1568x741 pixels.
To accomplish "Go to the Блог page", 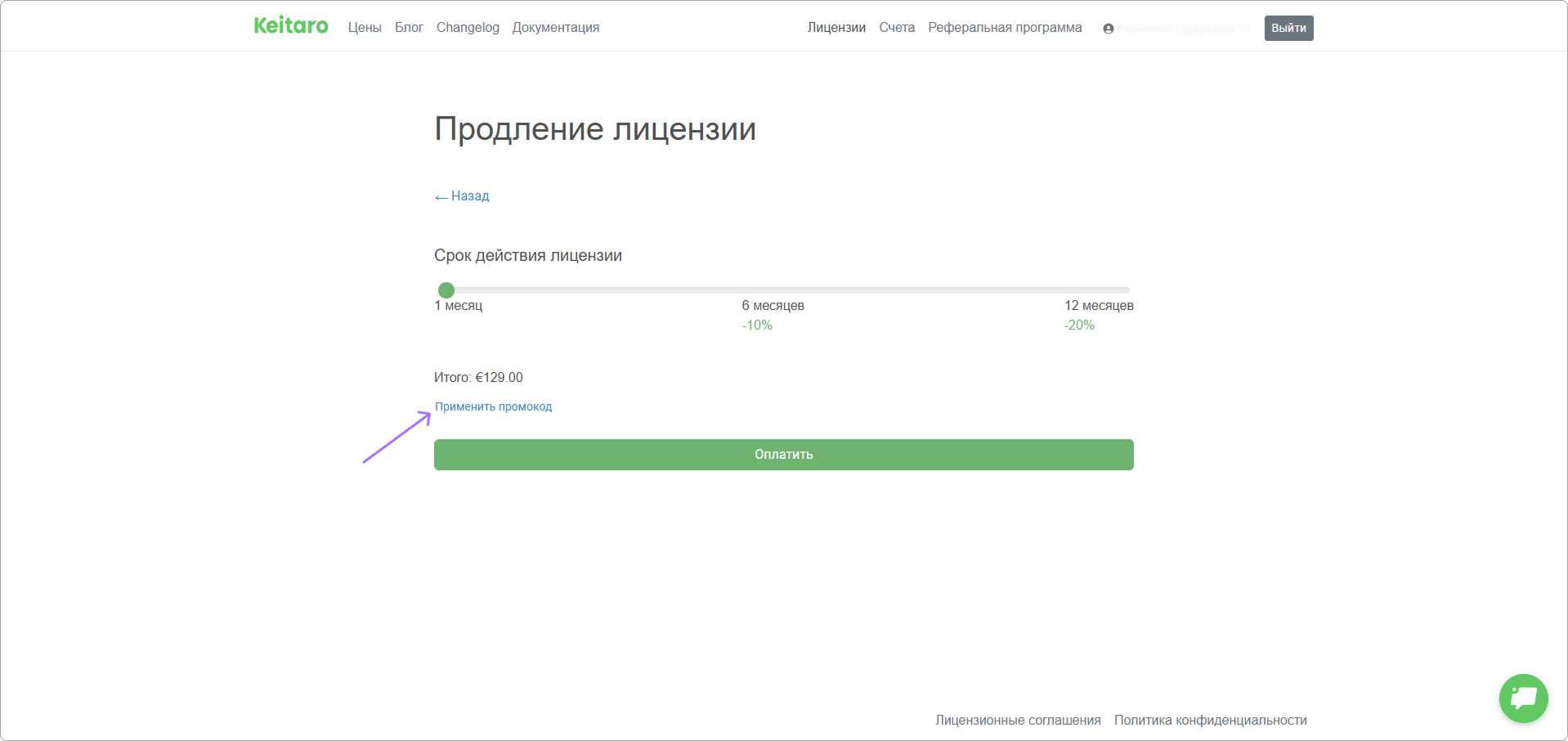I will pos(409,28).
